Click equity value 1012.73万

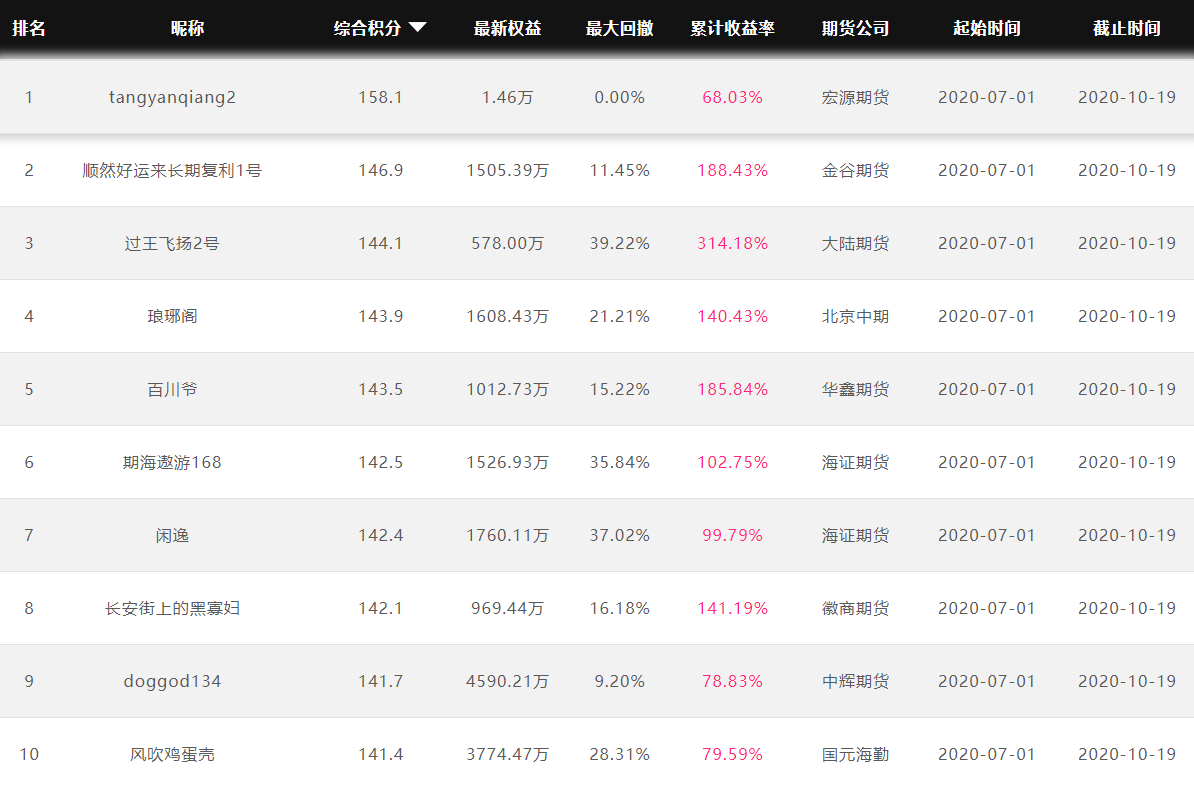point(507,389)
